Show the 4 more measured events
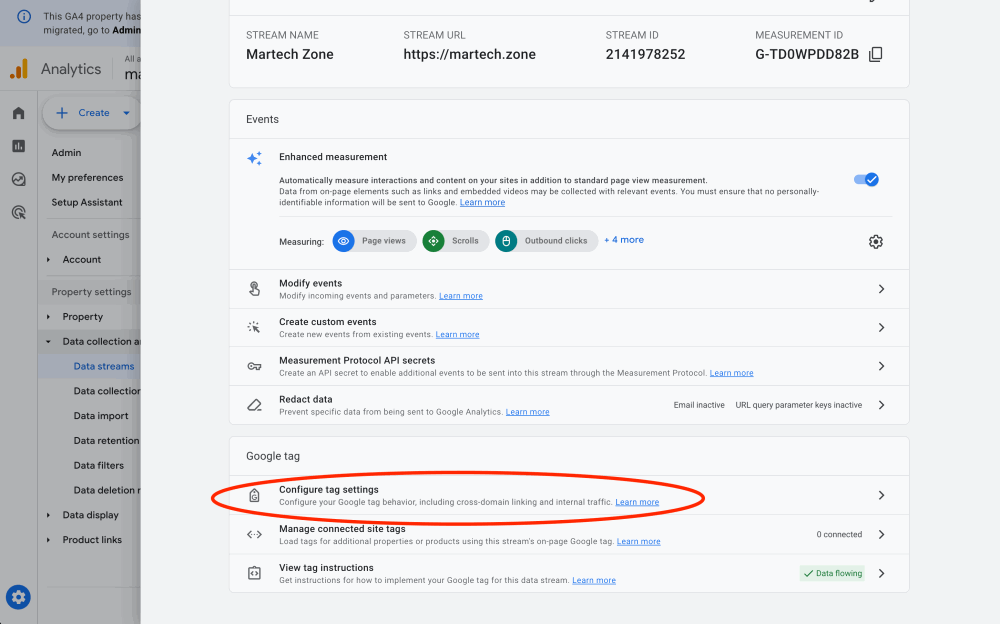The width and height of the screenshot is (1000, 624). [624, 240]
